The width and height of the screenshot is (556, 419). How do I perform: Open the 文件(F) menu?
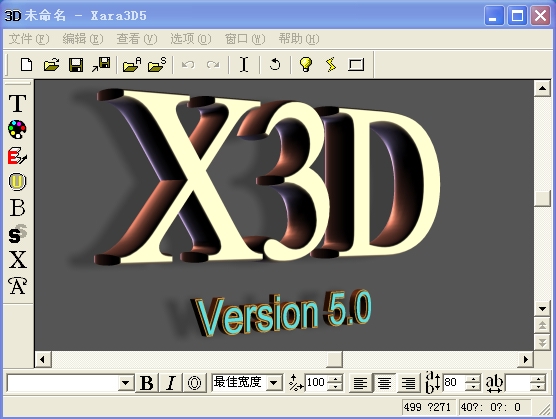(x=29, y=39)
